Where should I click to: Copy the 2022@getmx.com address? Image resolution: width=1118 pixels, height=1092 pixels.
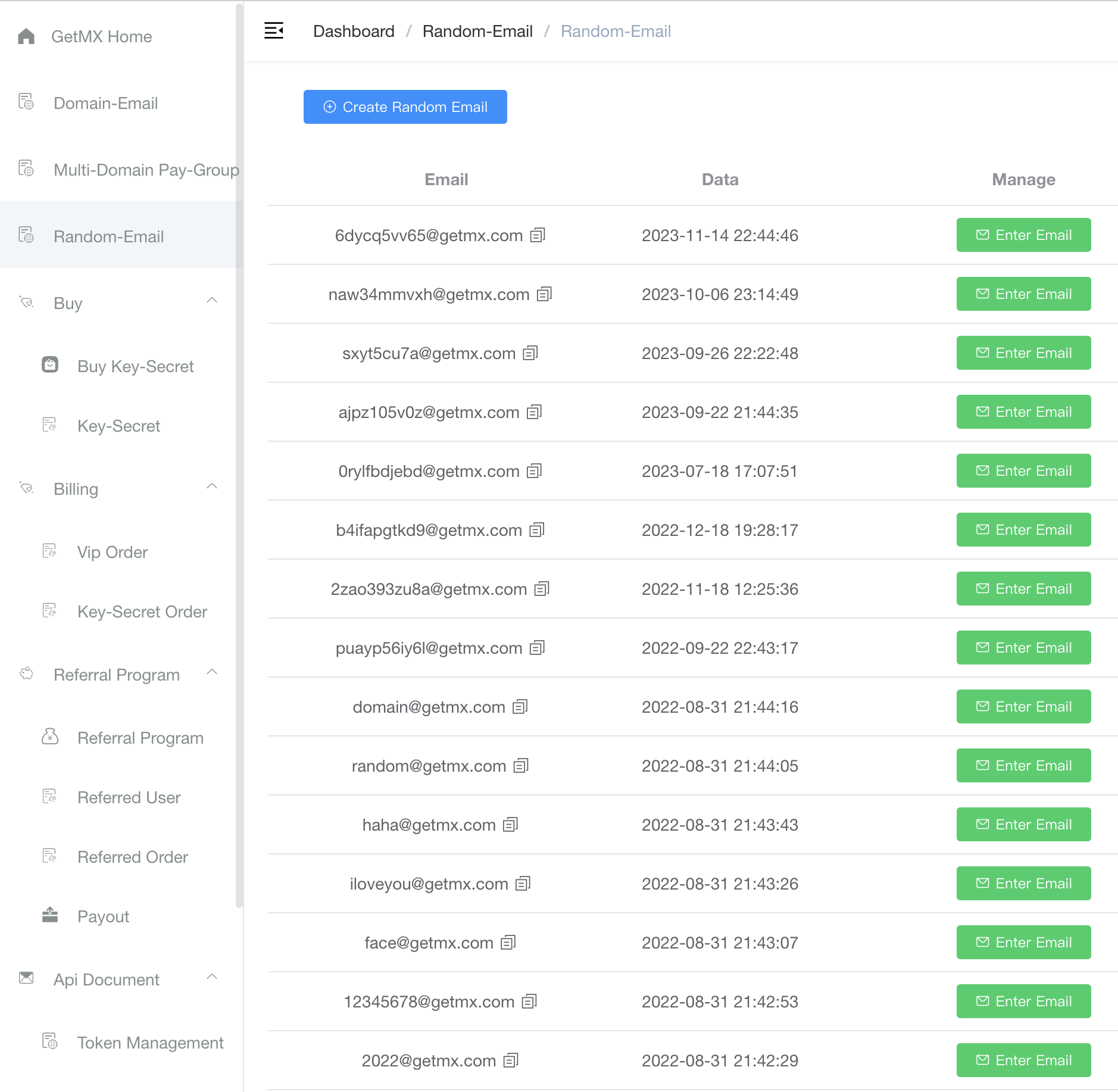(511, 1060)
